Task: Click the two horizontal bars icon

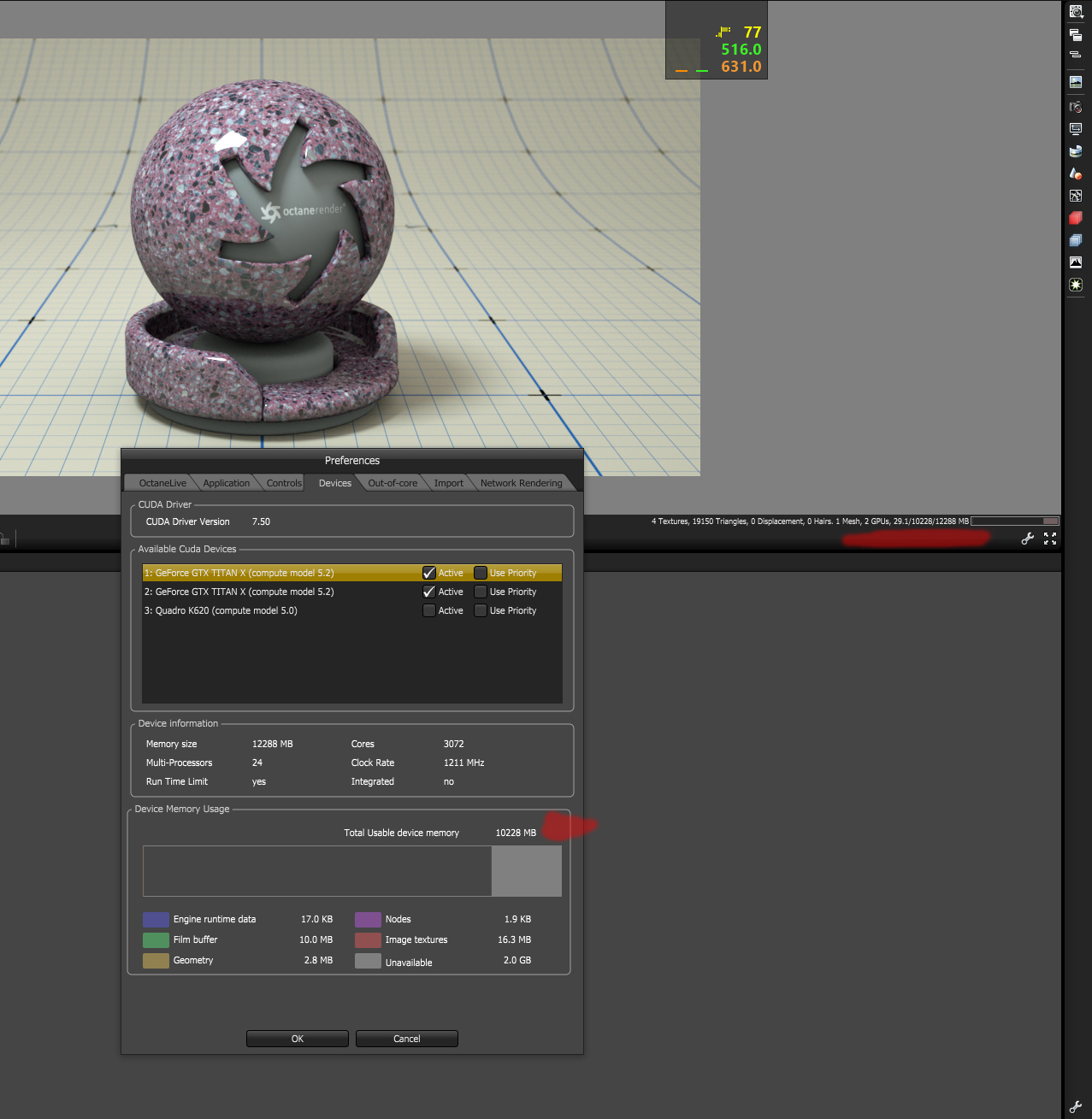Action: 1076,55
